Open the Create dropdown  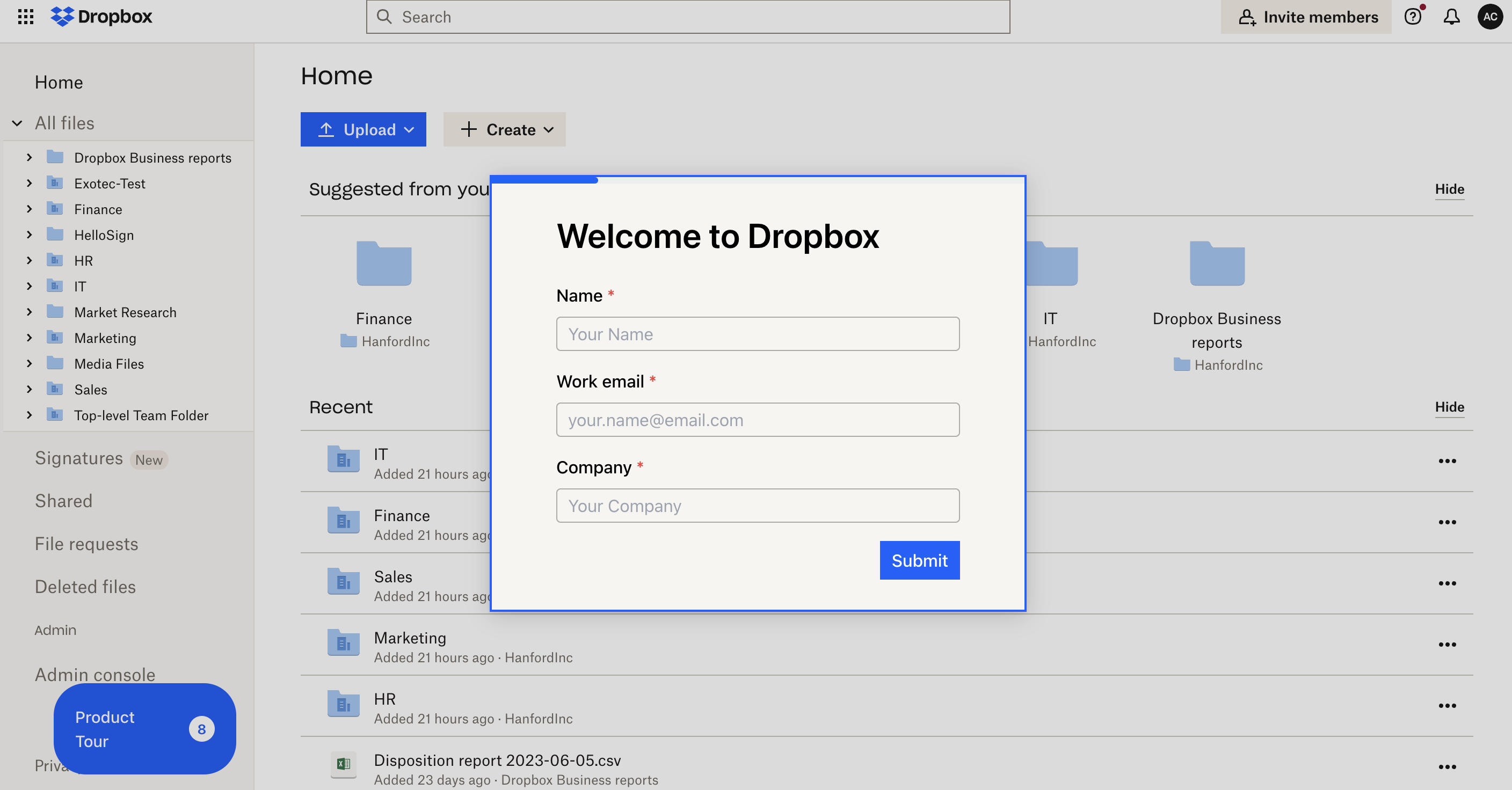(x=504, y=129)
